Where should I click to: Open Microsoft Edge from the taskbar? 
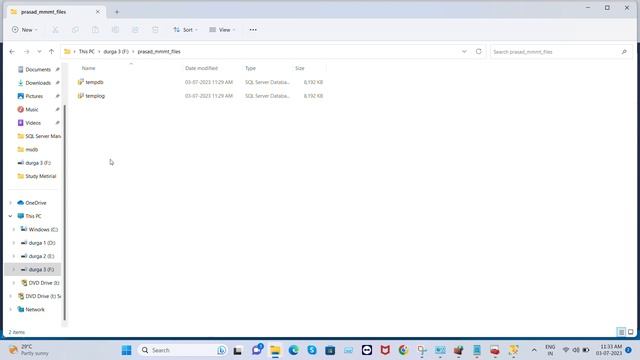[293, 350]
